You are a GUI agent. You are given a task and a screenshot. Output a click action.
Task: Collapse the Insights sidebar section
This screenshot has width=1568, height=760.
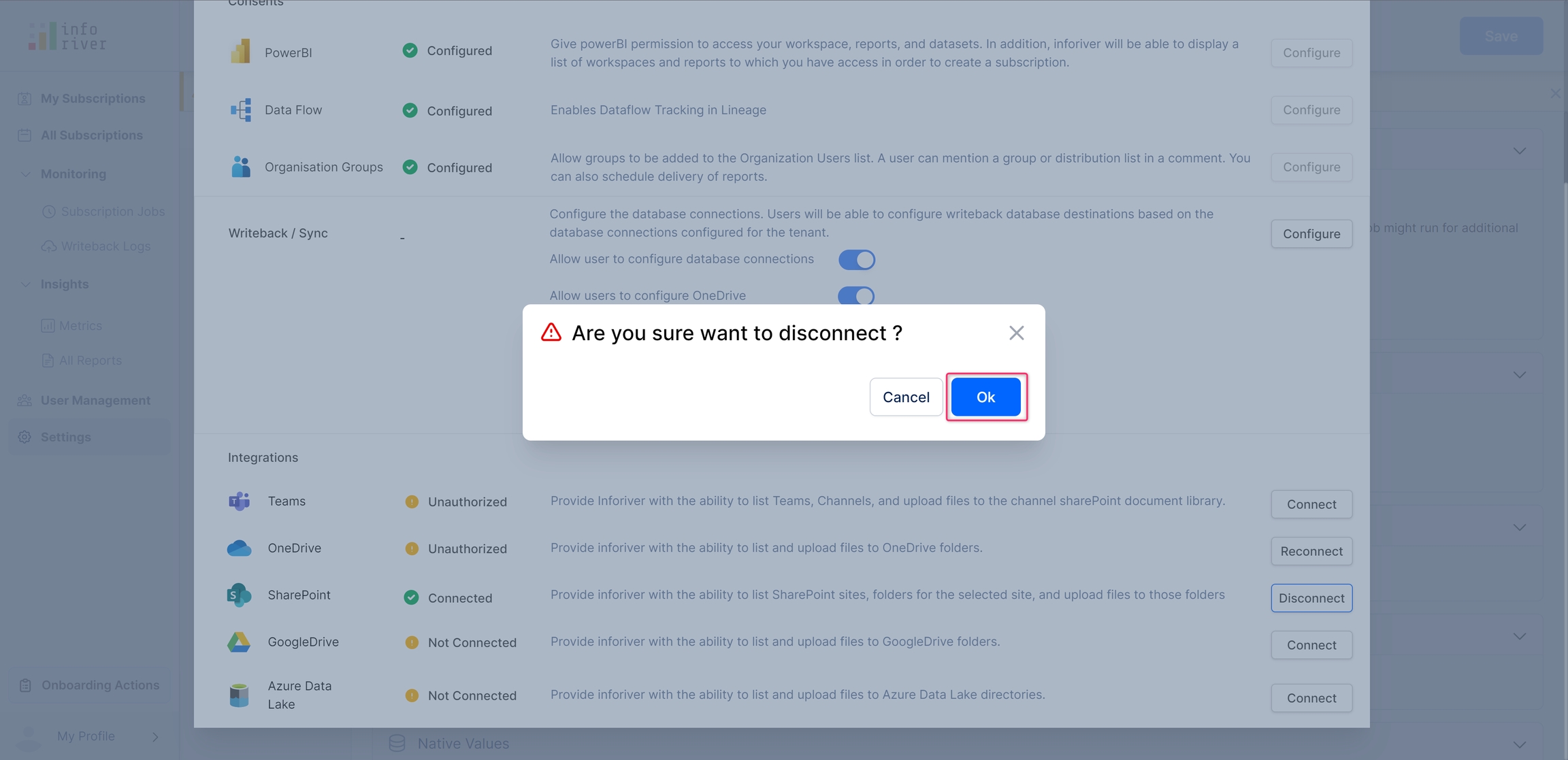coord(25,284)
